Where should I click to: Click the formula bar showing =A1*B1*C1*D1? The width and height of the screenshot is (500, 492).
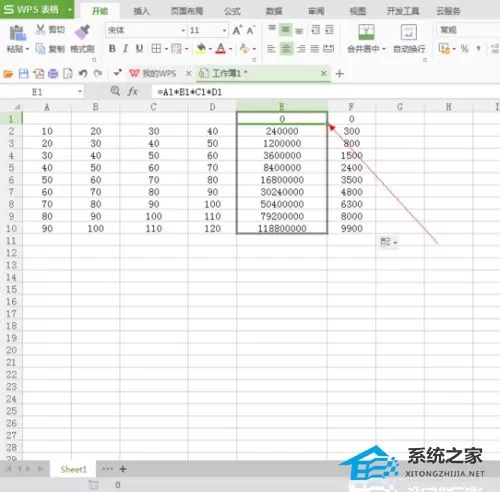coord(325,92)
